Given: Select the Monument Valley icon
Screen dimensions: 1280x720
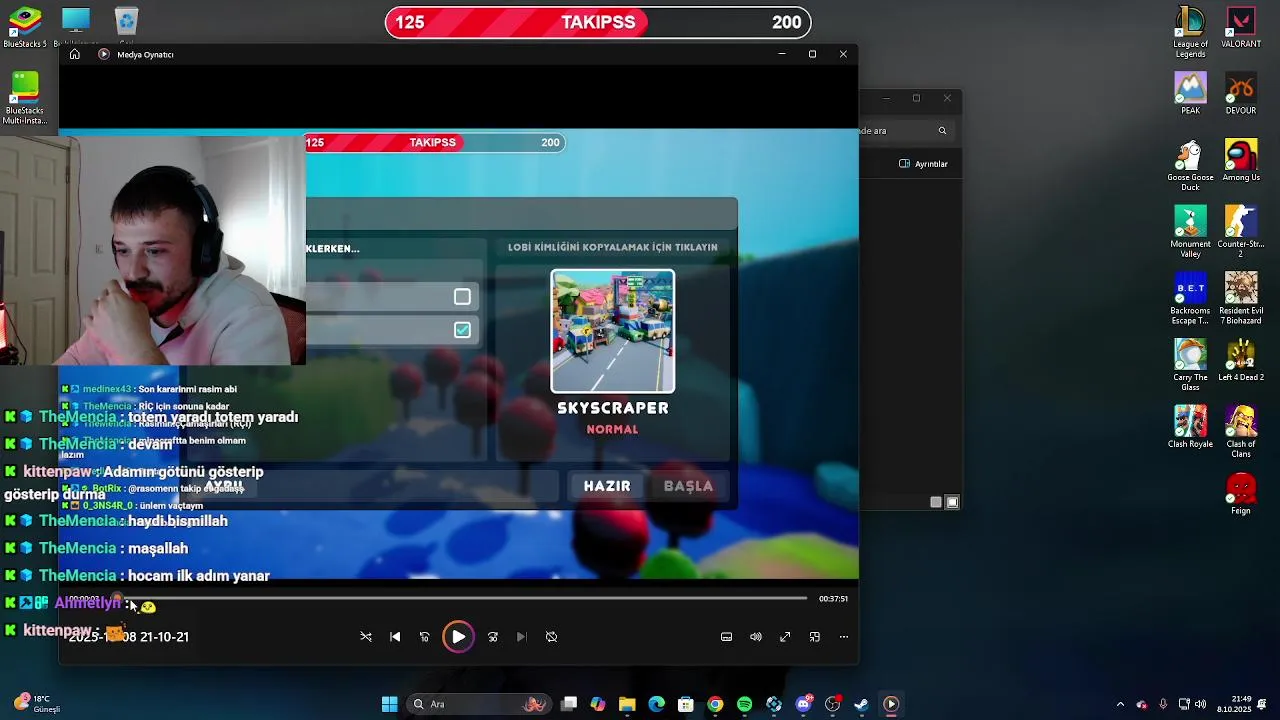Looking at the screenshot, I should pos(1190,232).
